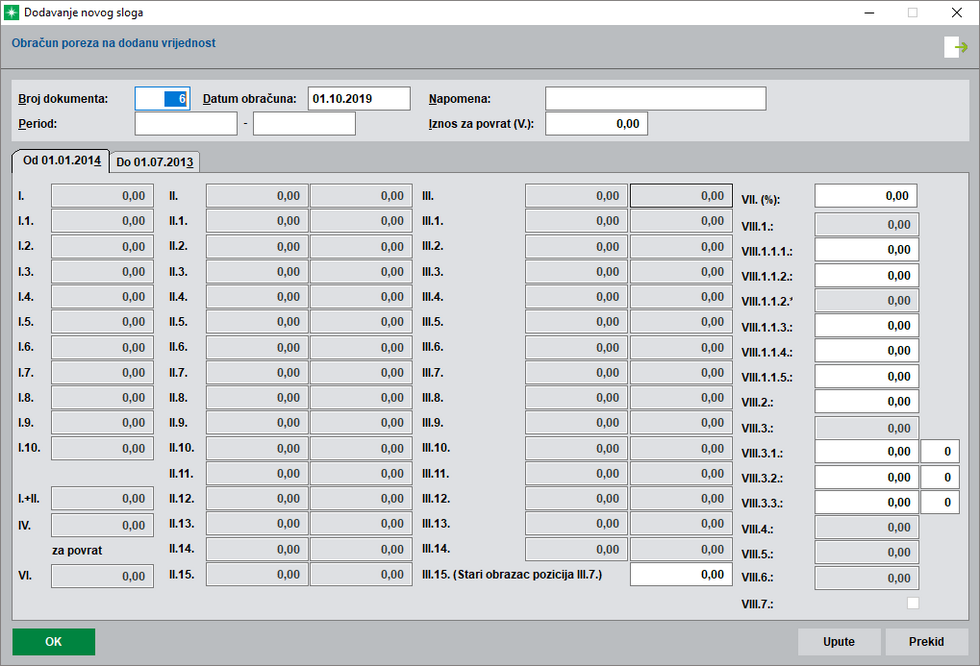
Task: Click the VII. (%) percentage field
Action: (x=865, y=196)
